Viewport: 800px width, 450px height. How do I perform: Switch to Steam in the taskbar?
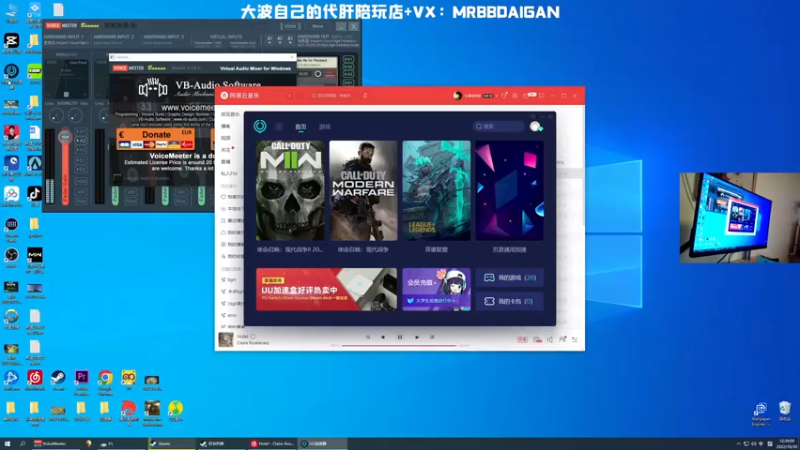[171, 443]
